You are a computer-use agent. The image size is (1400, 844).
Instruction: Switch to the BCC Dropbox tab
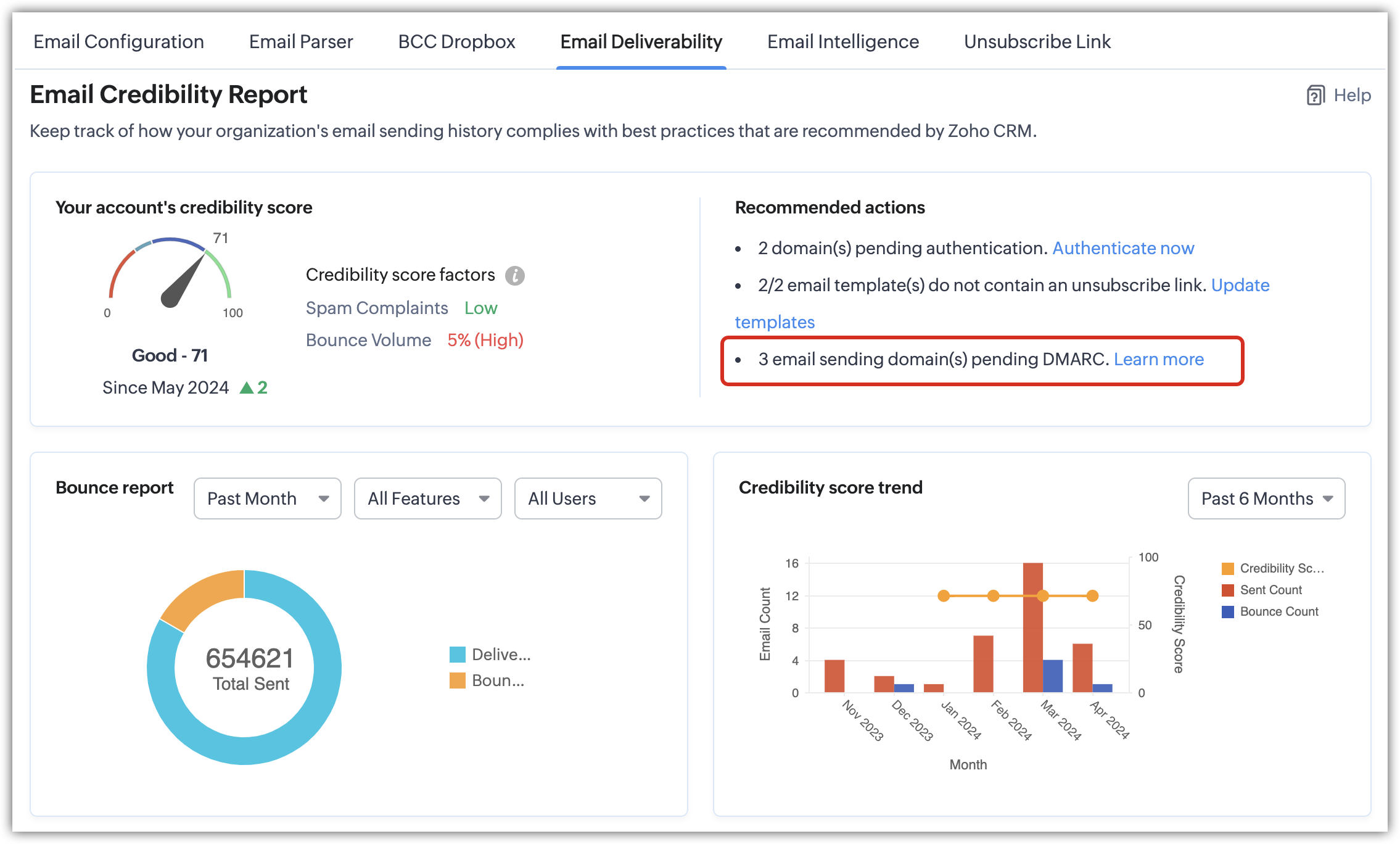tap(456, 41)
